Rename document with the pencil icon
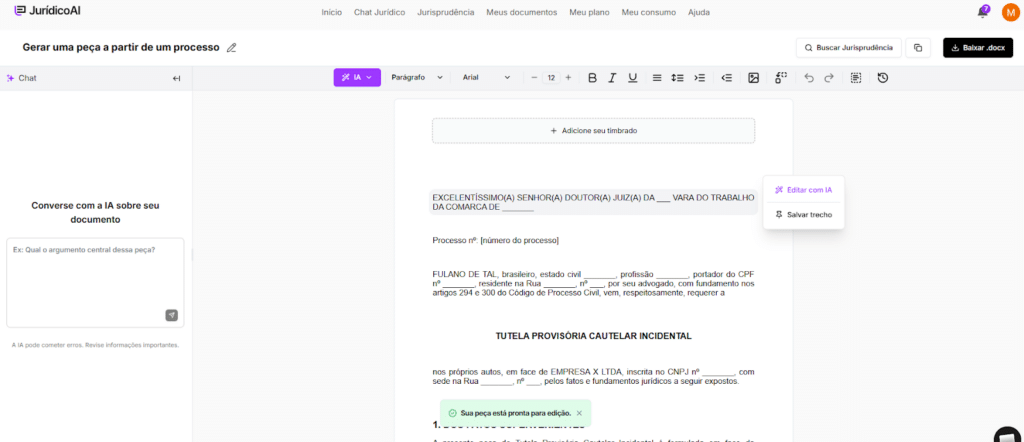 pyautogui.click(x=232, y=47)
